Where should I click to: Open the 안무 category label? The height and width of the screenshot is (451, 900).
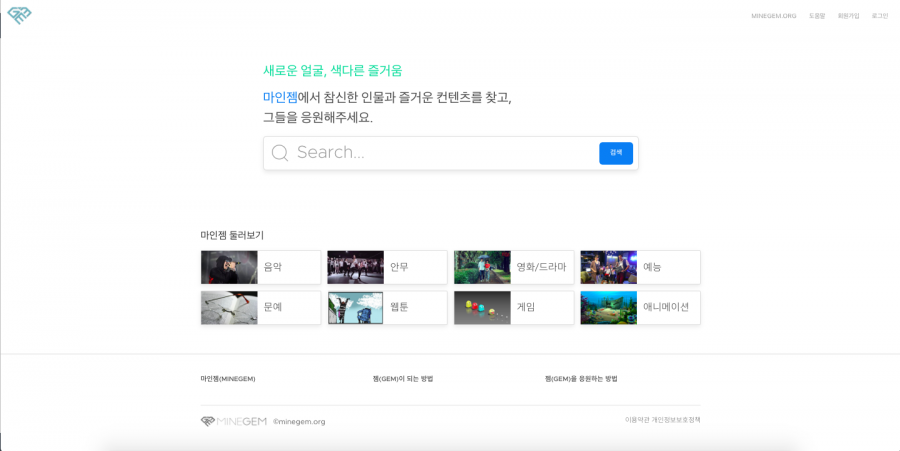399,267
